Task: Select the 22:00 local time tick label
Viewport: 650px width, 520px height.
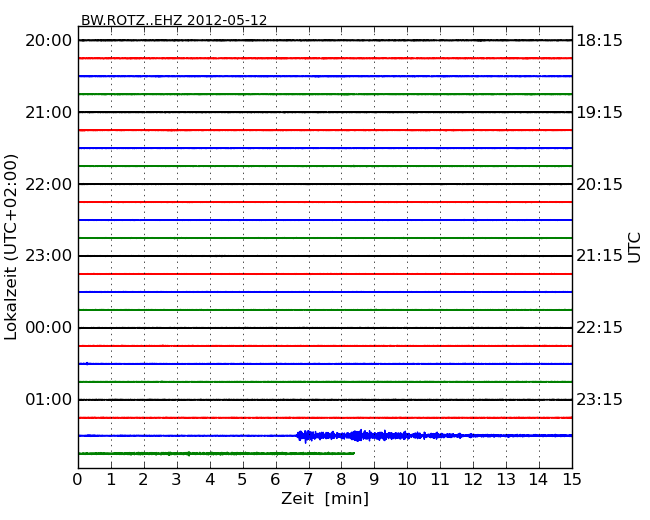Action: coord(49,184)
